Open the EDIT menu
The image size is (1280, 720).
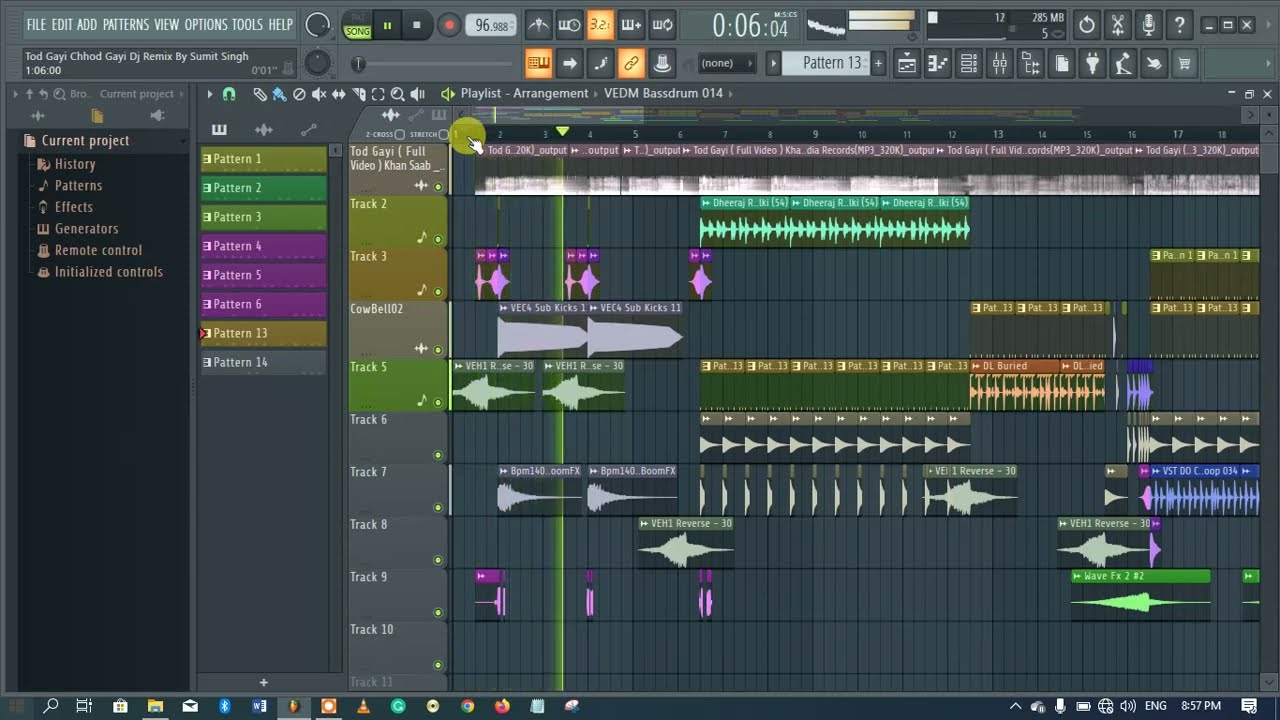(x=62, y=25)
